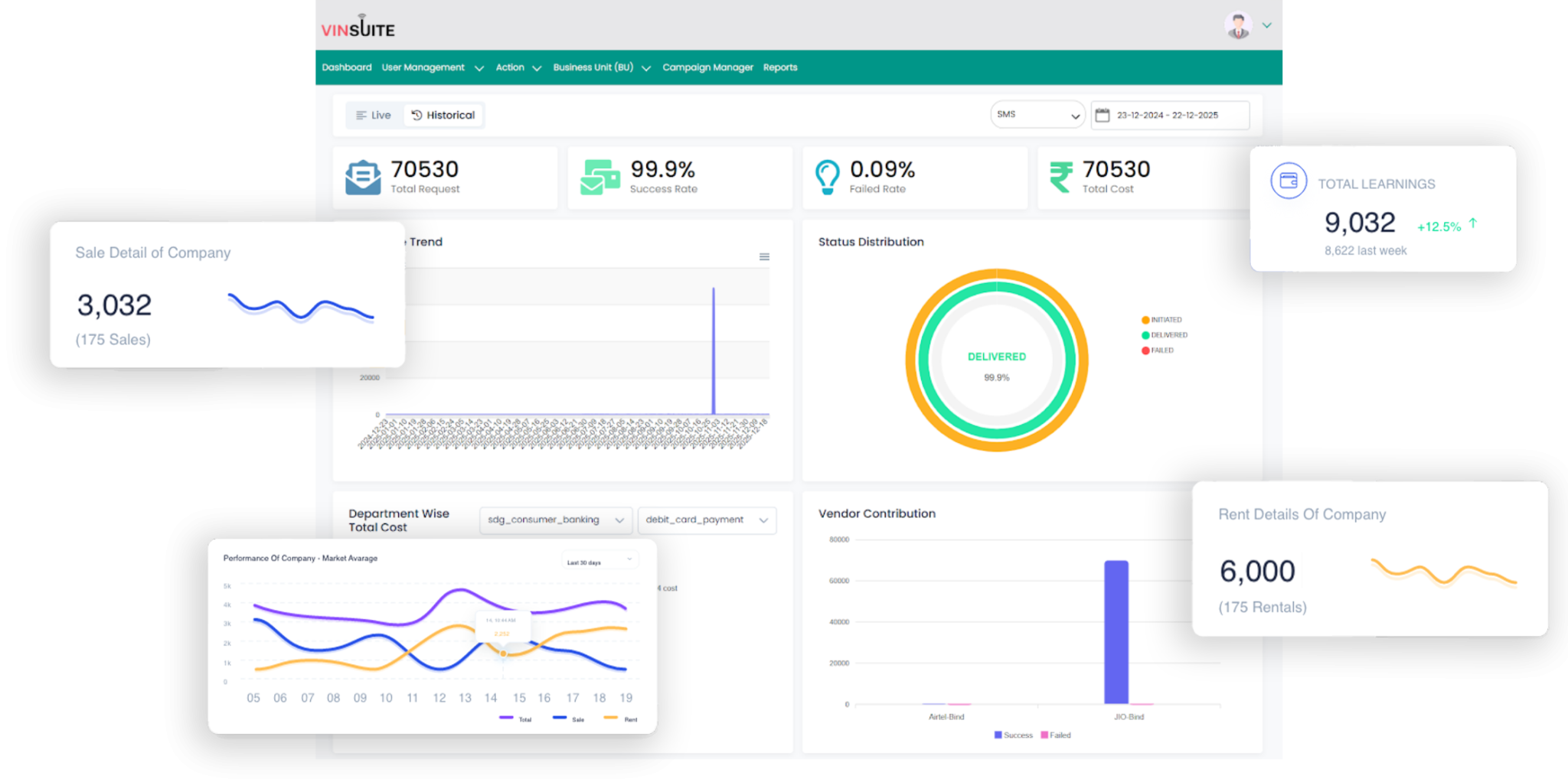
Task: Click the date range input field
Action: (1171, 116)
